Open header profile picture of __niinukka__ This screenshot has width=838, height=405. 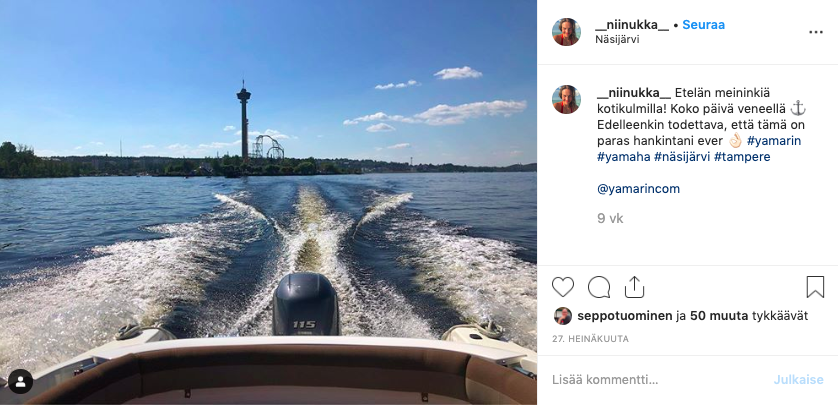click(x=566, y=32)
